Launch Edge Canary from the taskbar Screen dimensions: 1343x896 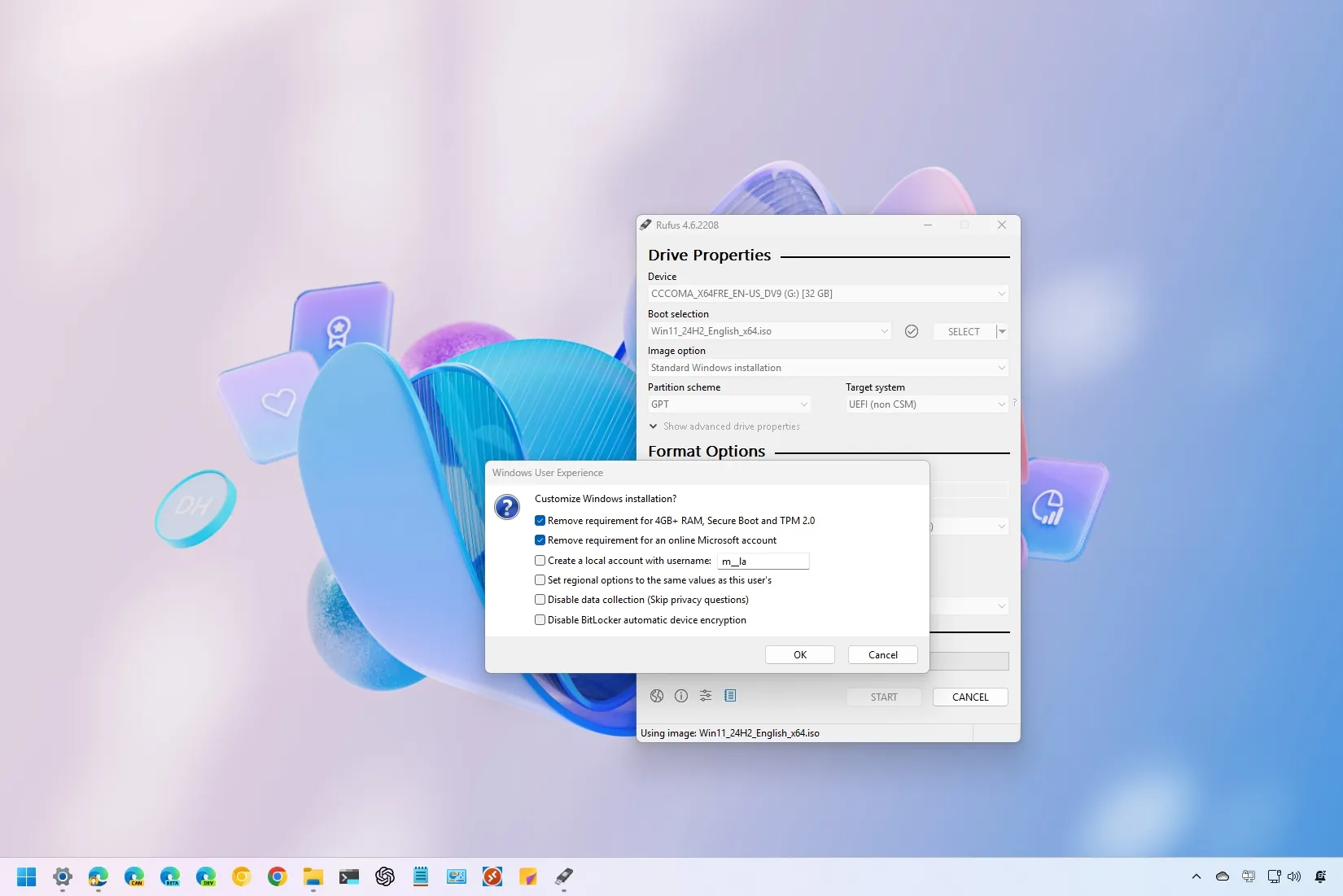(x=134, y=876)
